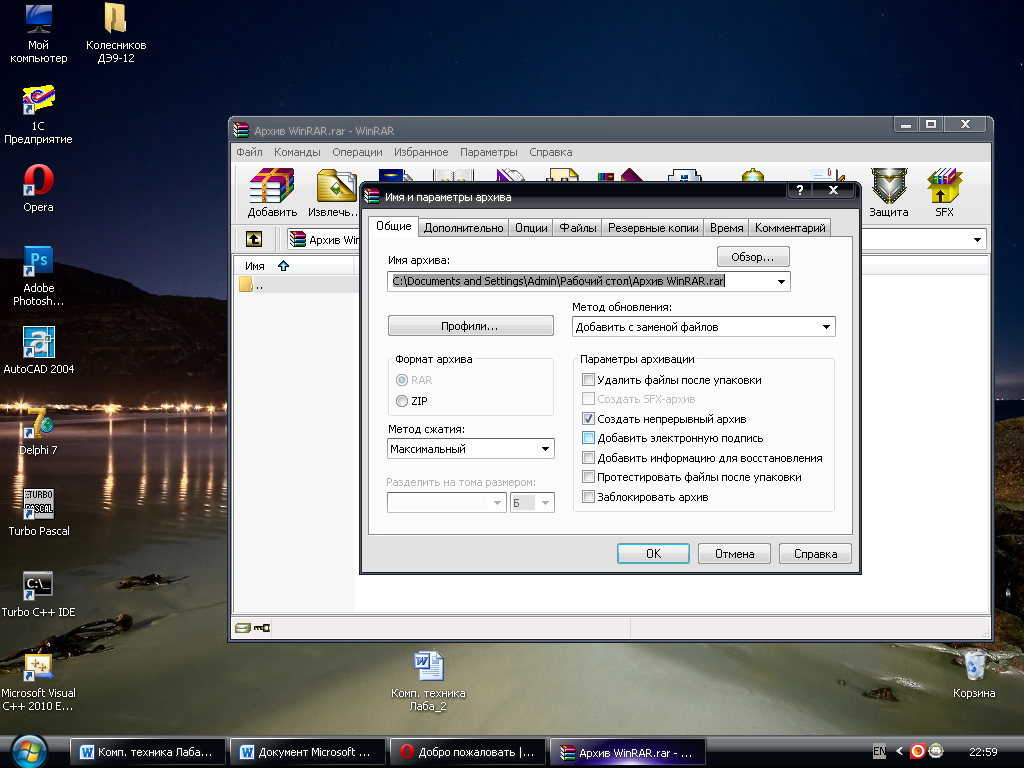Open Мой компьютер desktop icon

pyautogui.click(x=39, y=33)
